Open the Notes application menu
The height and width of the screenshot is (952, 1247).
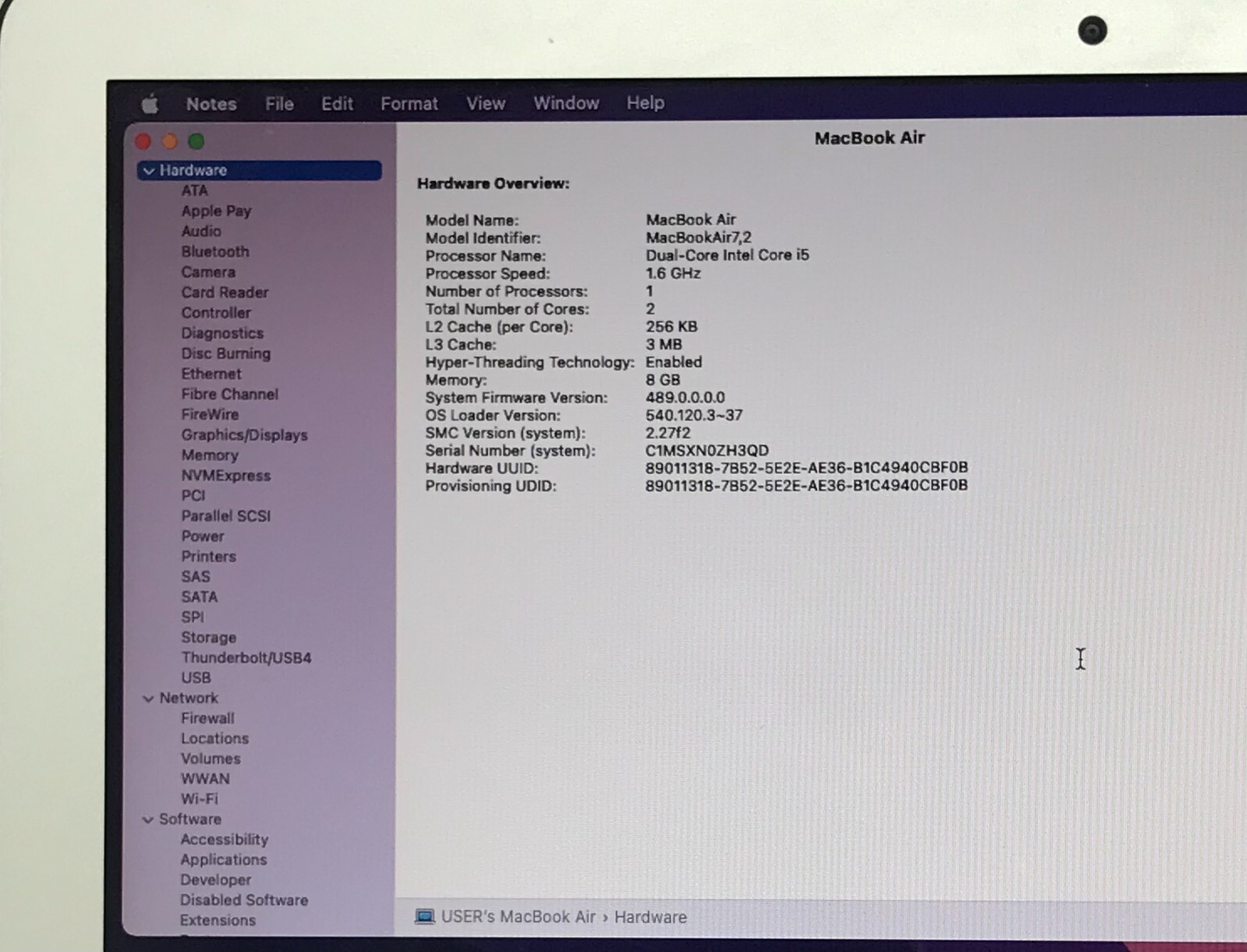click(211, 104)
